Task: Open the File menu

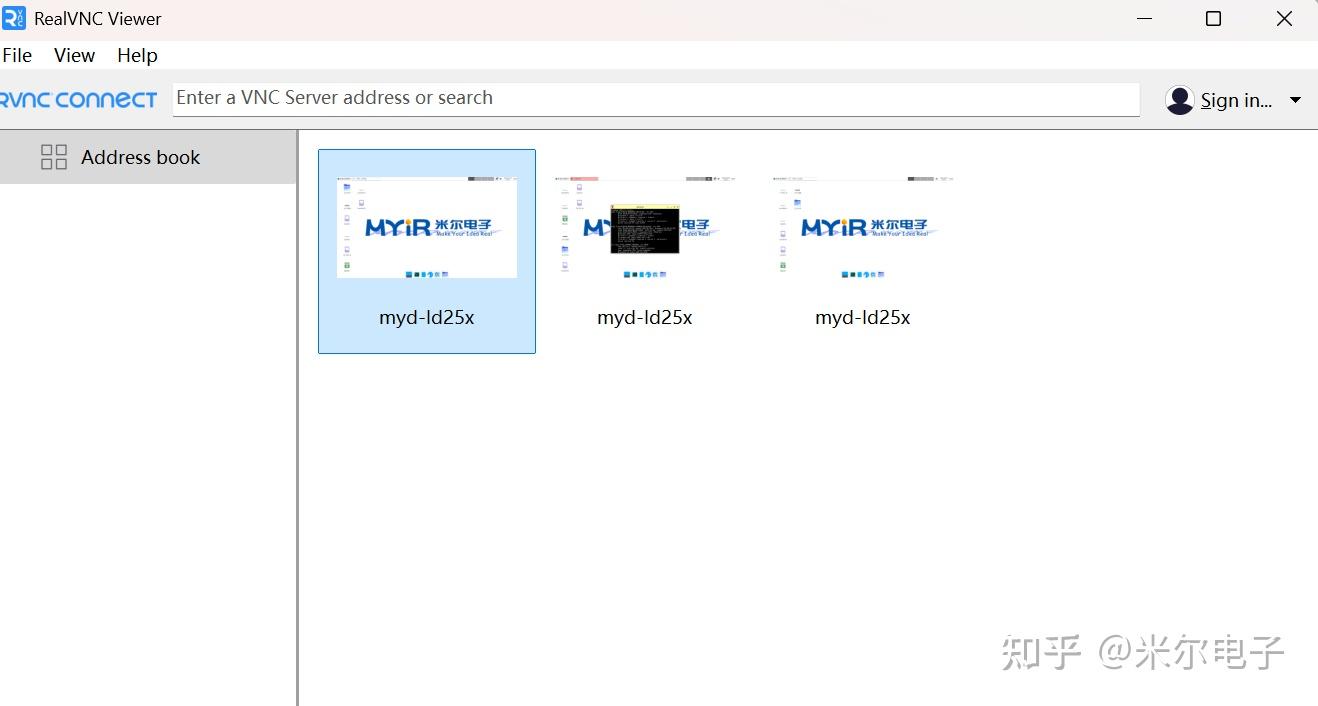Action: (x=17, y=55)
